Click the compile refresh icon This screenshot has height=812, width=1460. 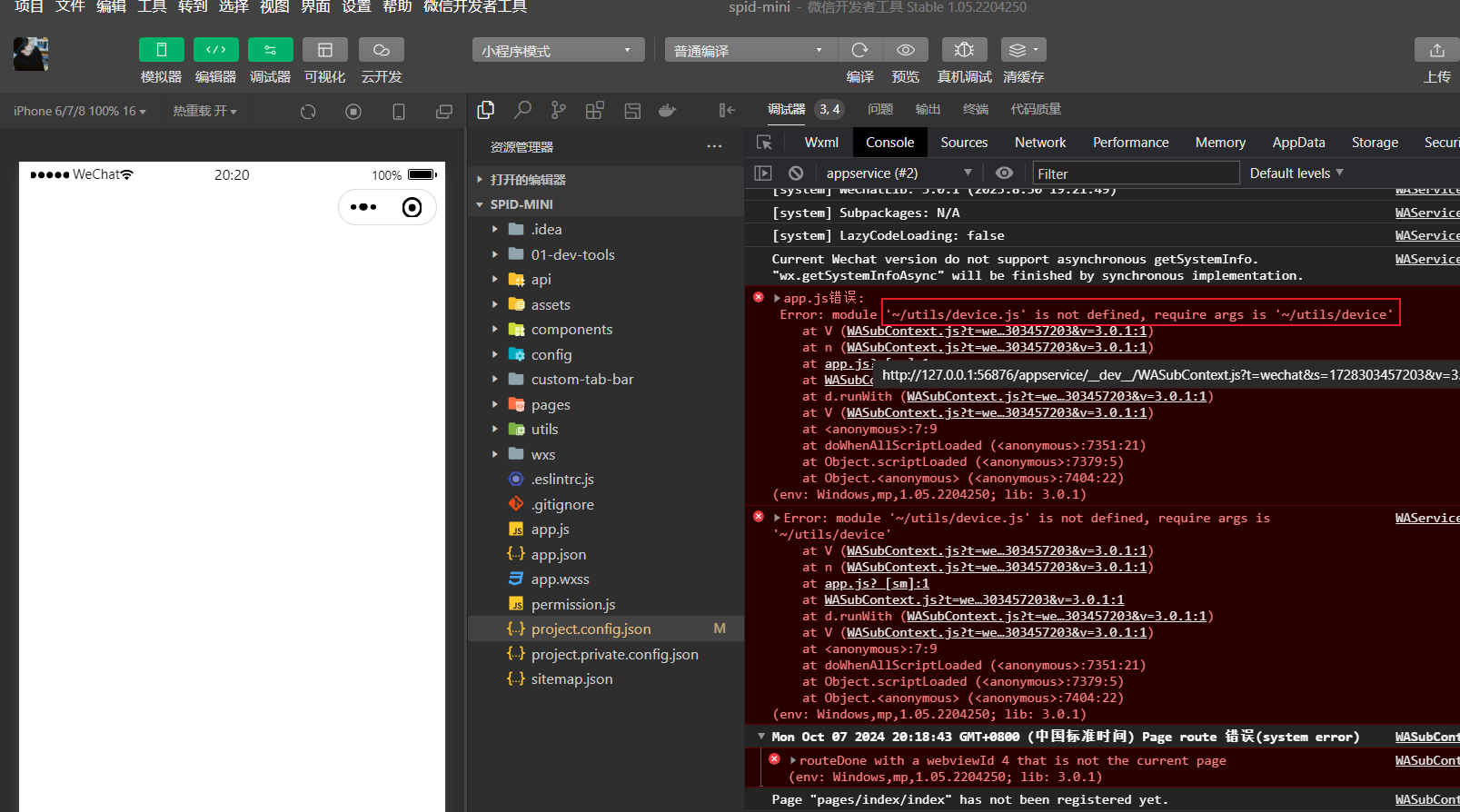tap(859, 50)
